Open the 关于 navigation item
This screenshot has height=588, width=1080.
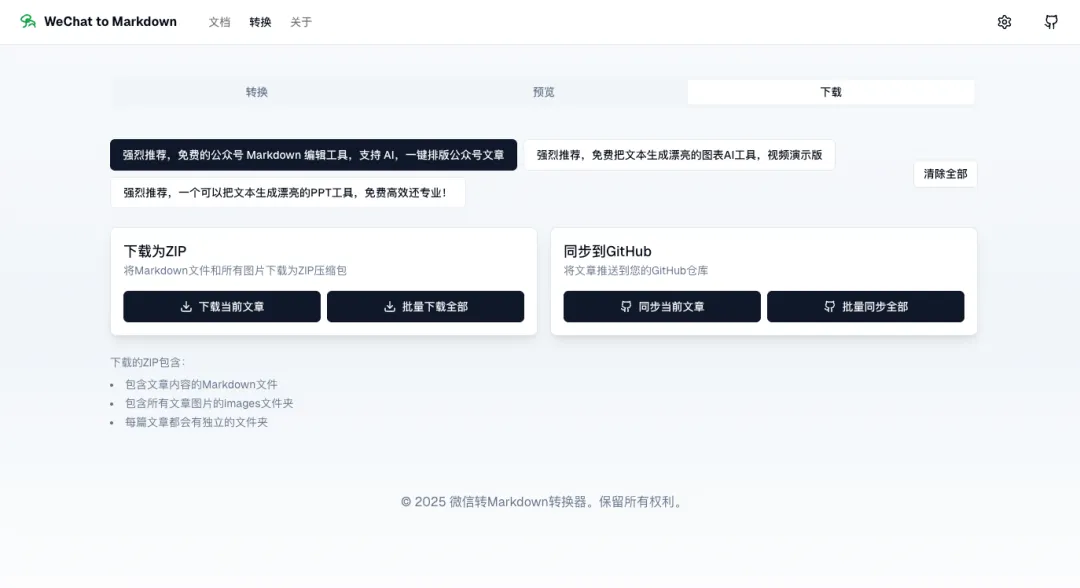[x=301, y=22]
